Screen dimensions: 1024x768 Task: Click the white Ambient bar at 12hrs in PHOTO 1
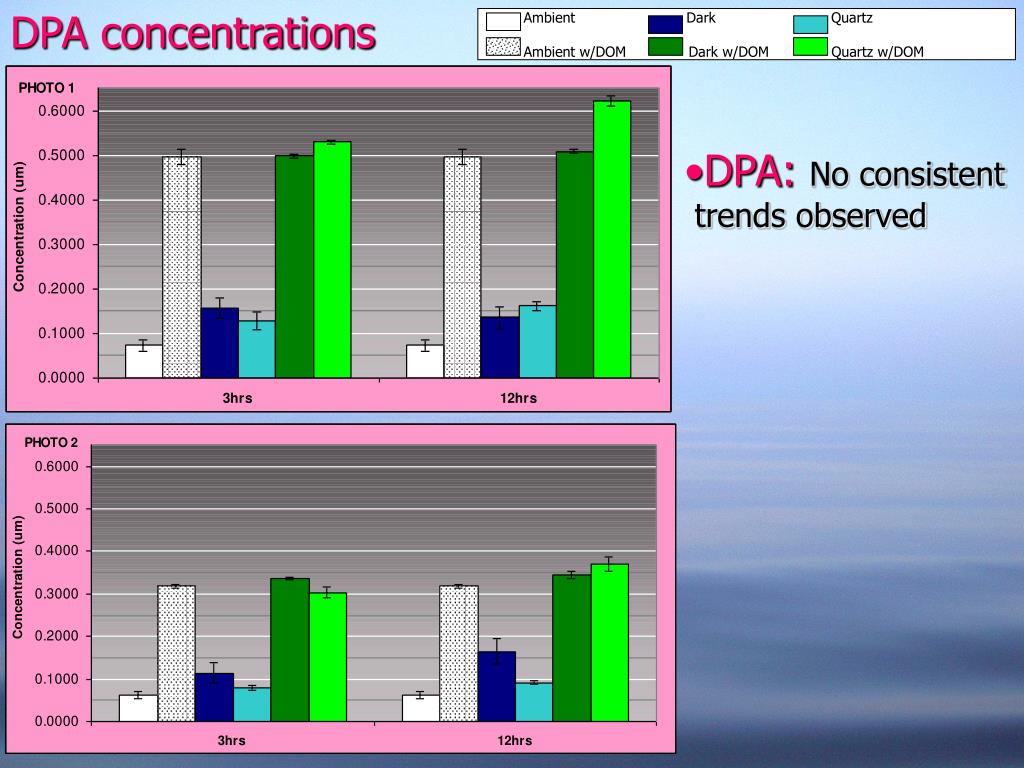[x=425, y=361]
